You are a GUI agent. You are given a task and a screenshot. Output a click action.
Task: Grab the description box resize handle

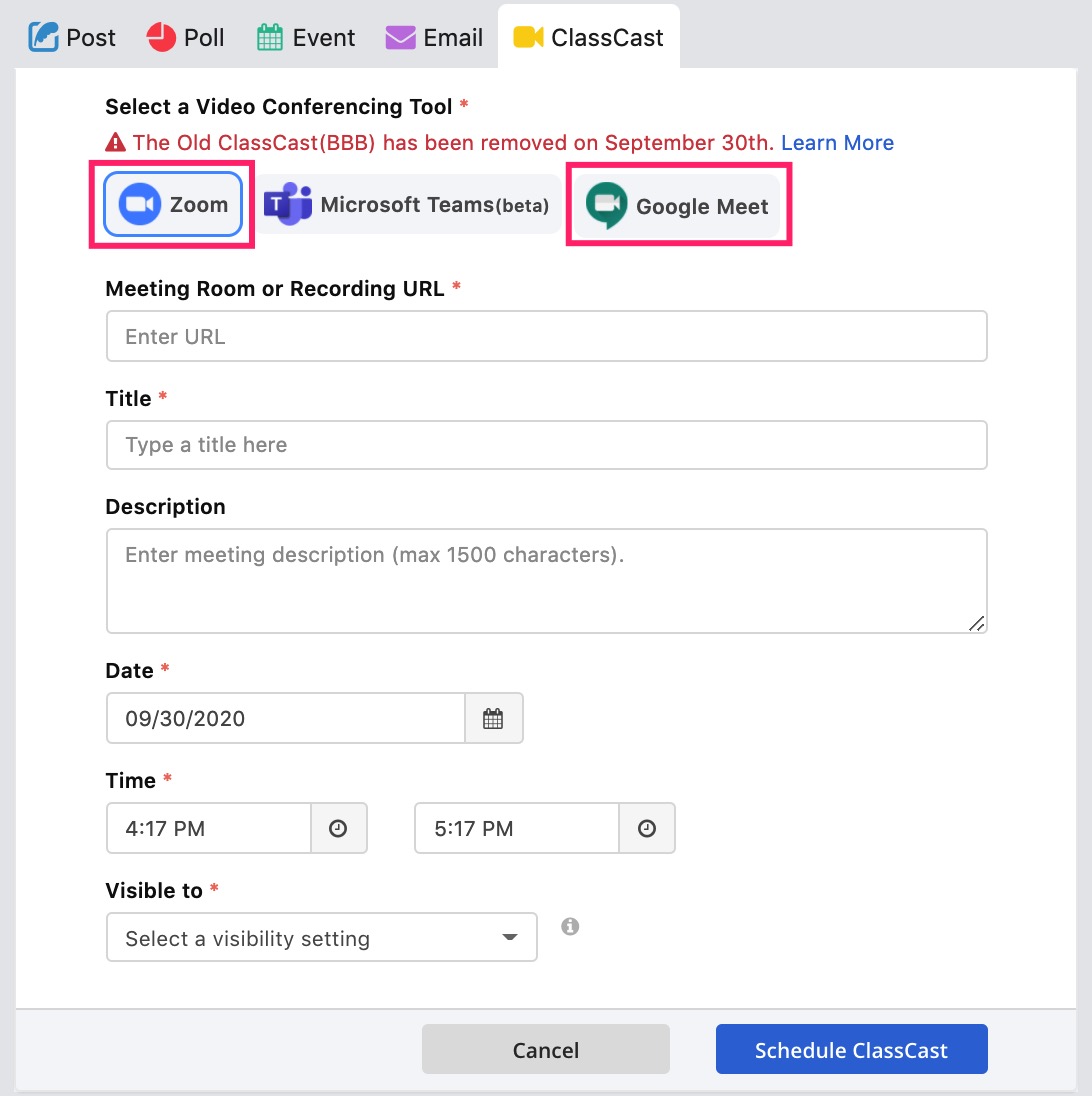[976, 623]
